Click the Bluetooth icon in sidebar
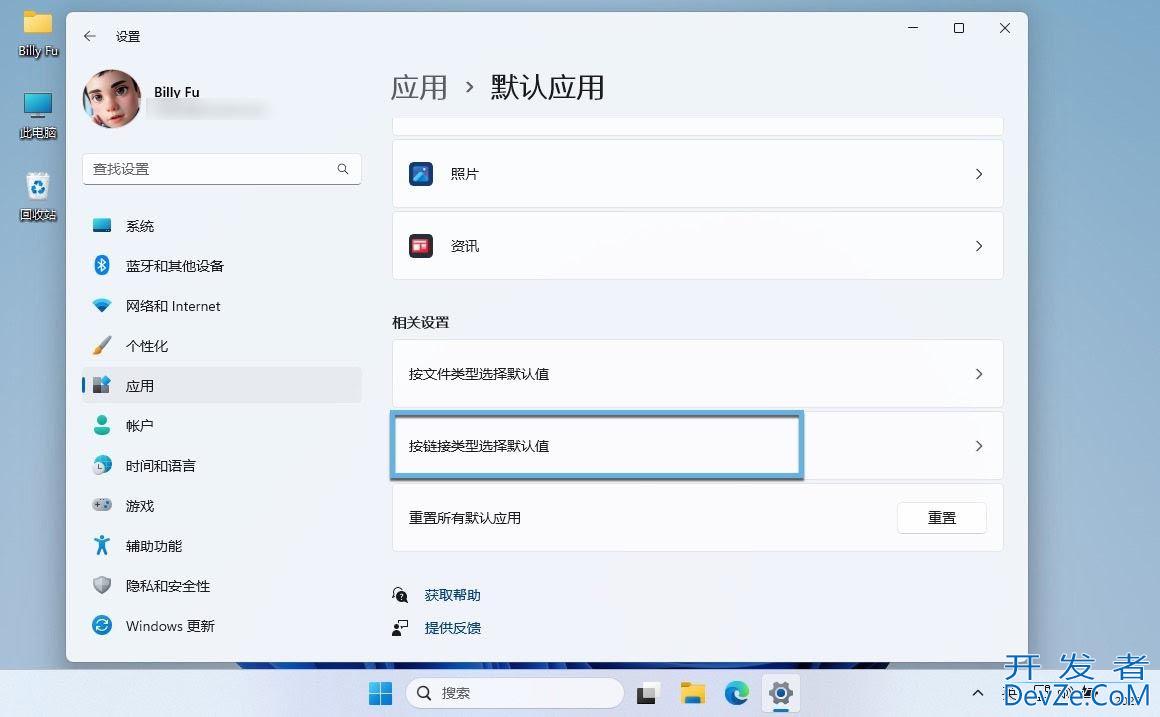This screenshot has width=1160, height=717. pos(101,265)
